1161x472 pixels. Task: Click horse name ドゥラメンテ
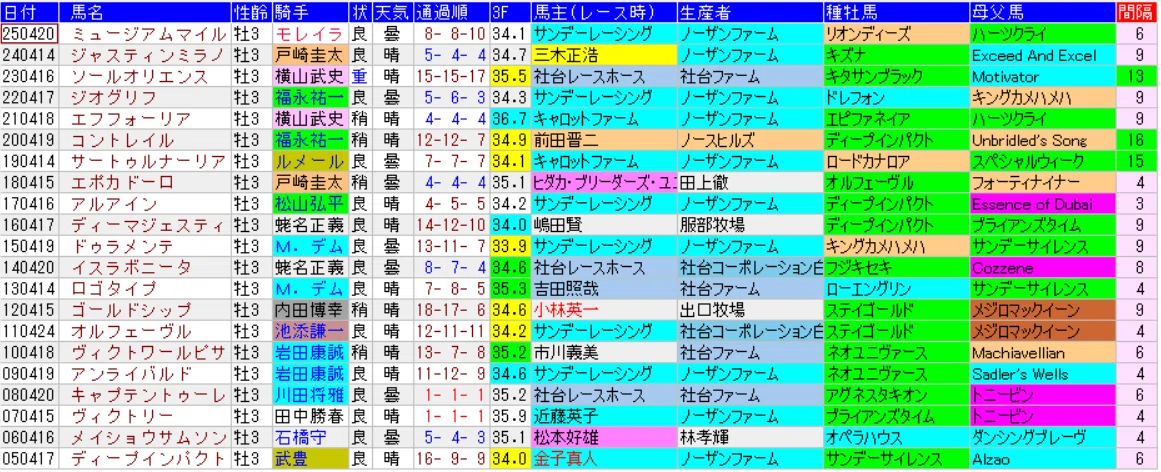point(121,247)
